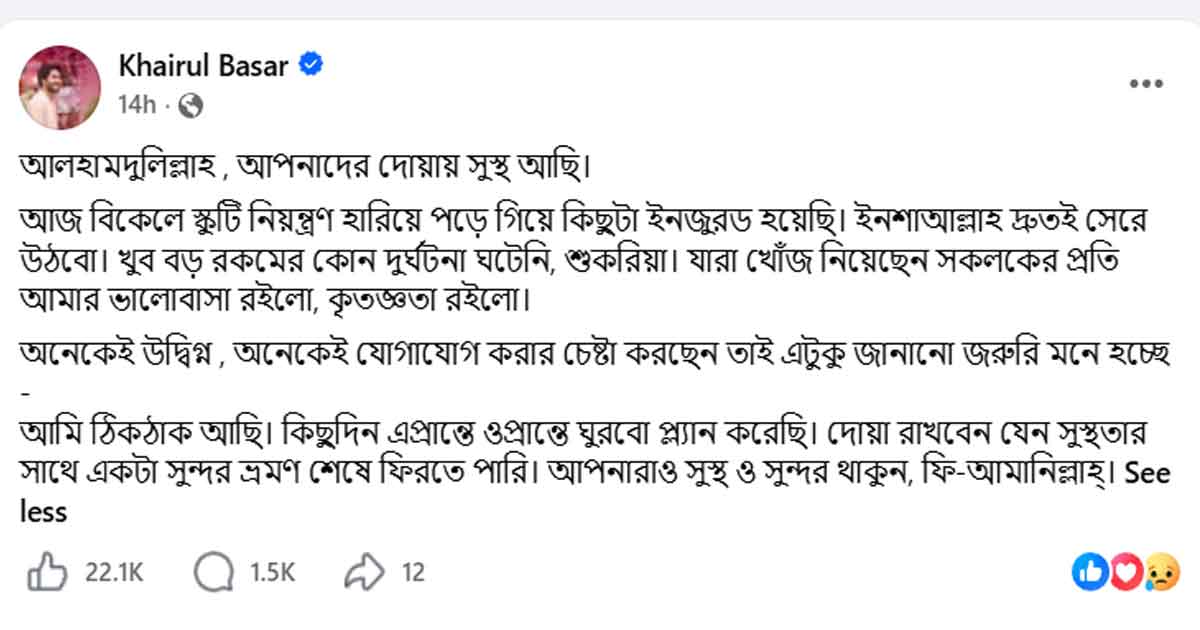View the 22.1K likes count
The height and width of the screenshot is (630, 1200).
115,572
